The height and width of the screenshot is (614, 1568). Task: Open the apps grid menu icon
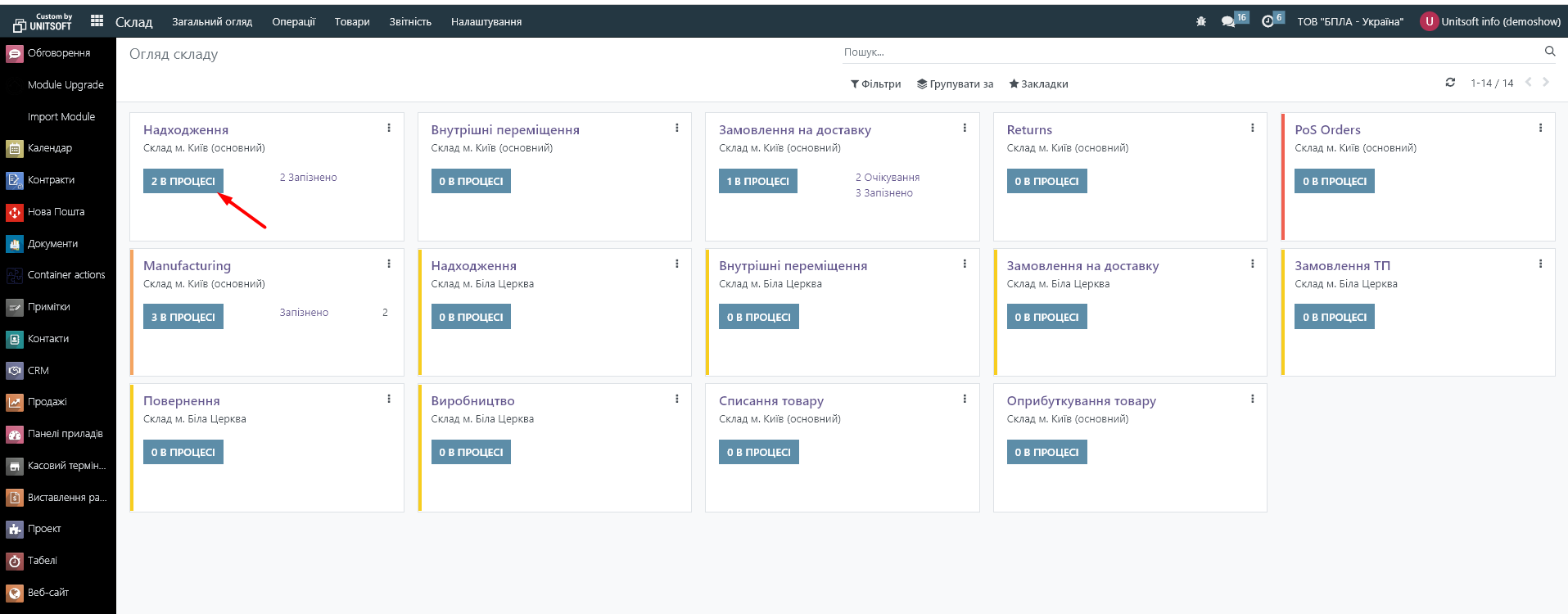coord(97,21)
